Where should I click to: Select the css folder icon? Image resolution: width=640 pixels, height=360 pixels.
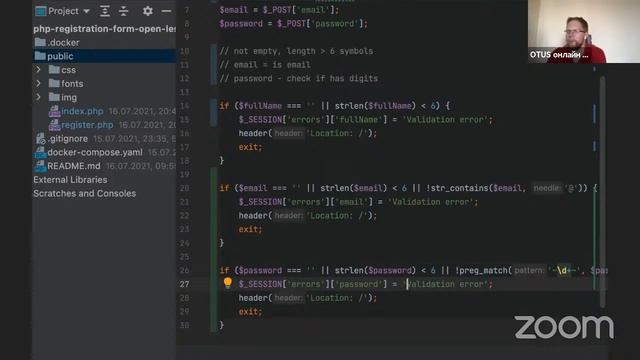point(54,69)
